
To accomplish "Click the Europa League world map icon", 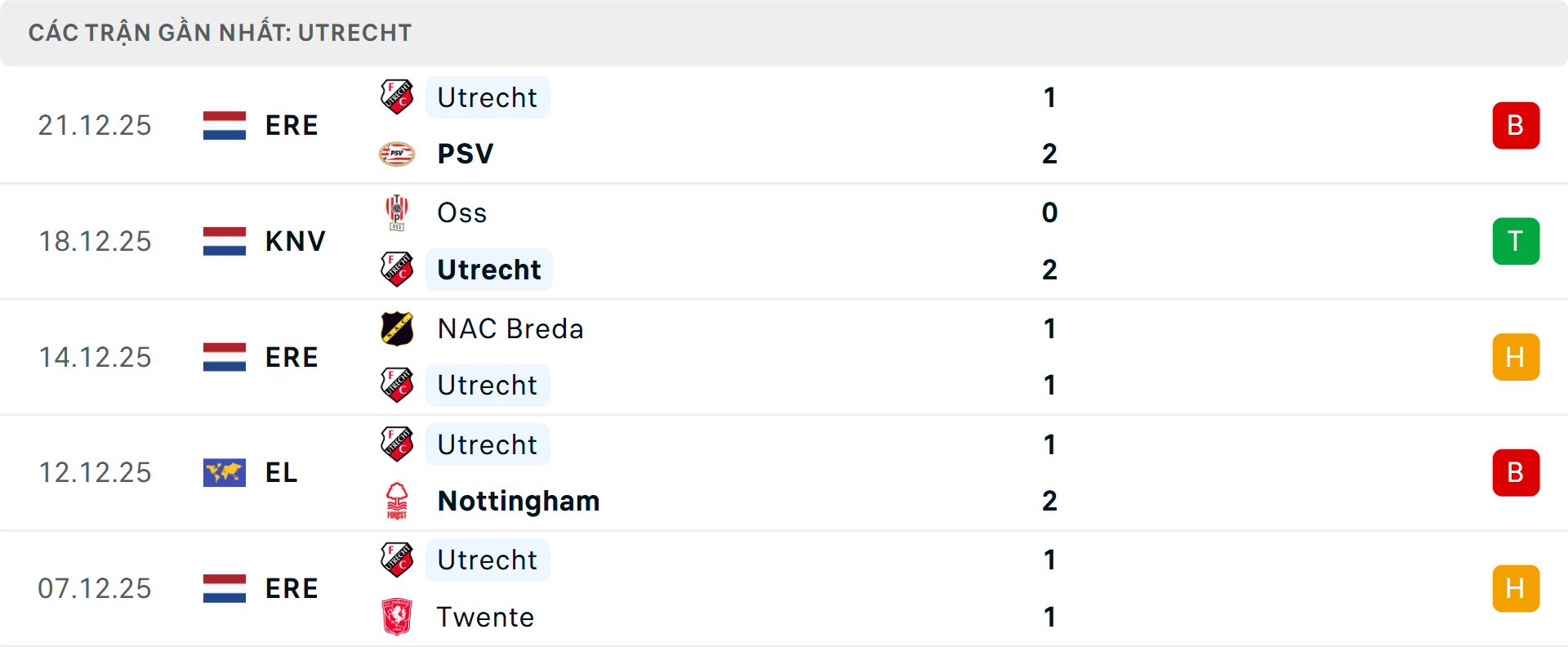I will [x=225, y=472].
